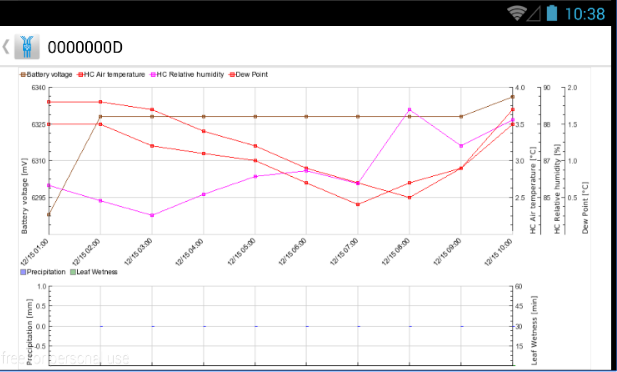Tap the 10:38 clock in the status bar

click(585, 14)
